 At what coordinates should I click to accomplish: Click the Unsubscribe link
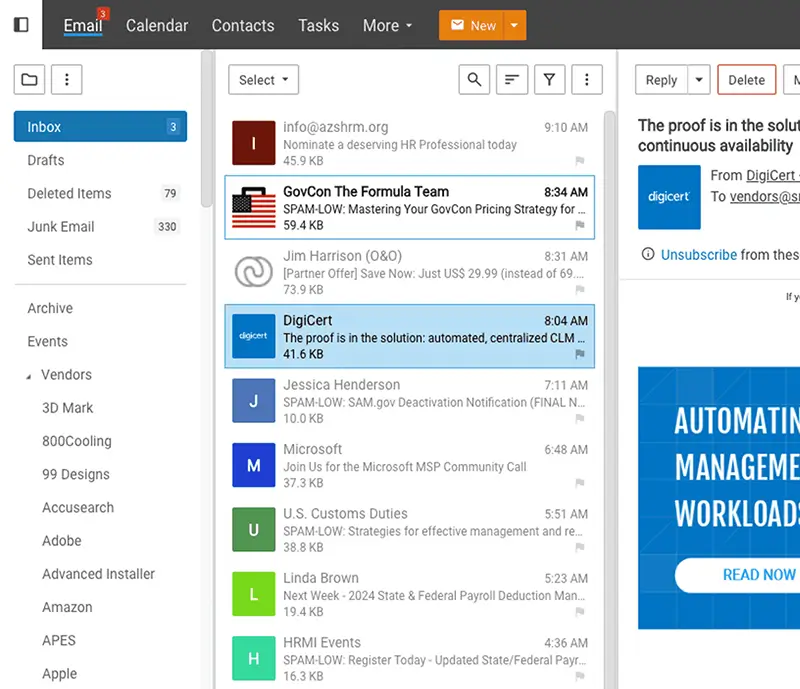click(698, 254)
